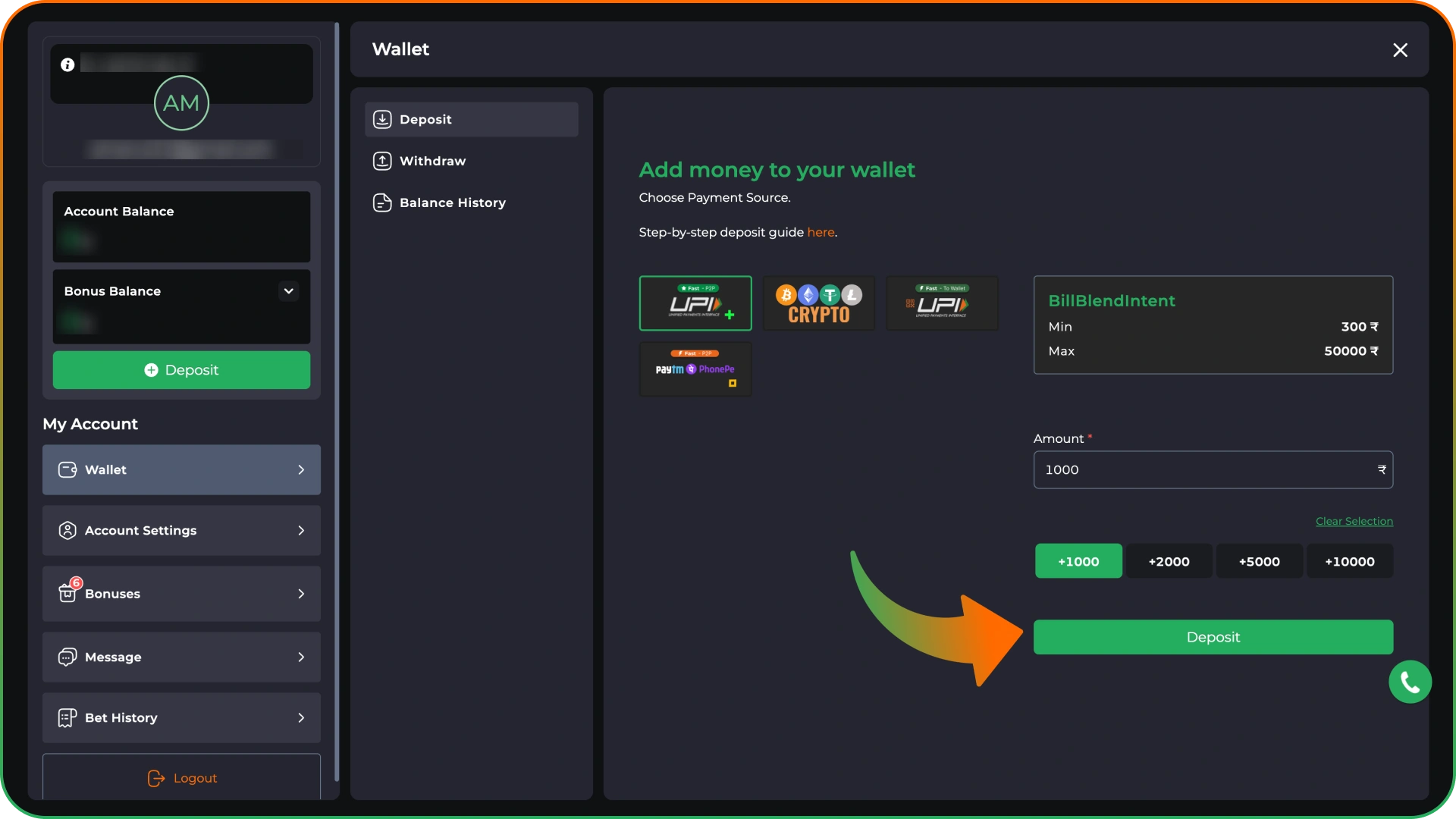1456x819 pixels.
Task: Select the UPI Fast P2P payment method
Action: click(695, 303)
